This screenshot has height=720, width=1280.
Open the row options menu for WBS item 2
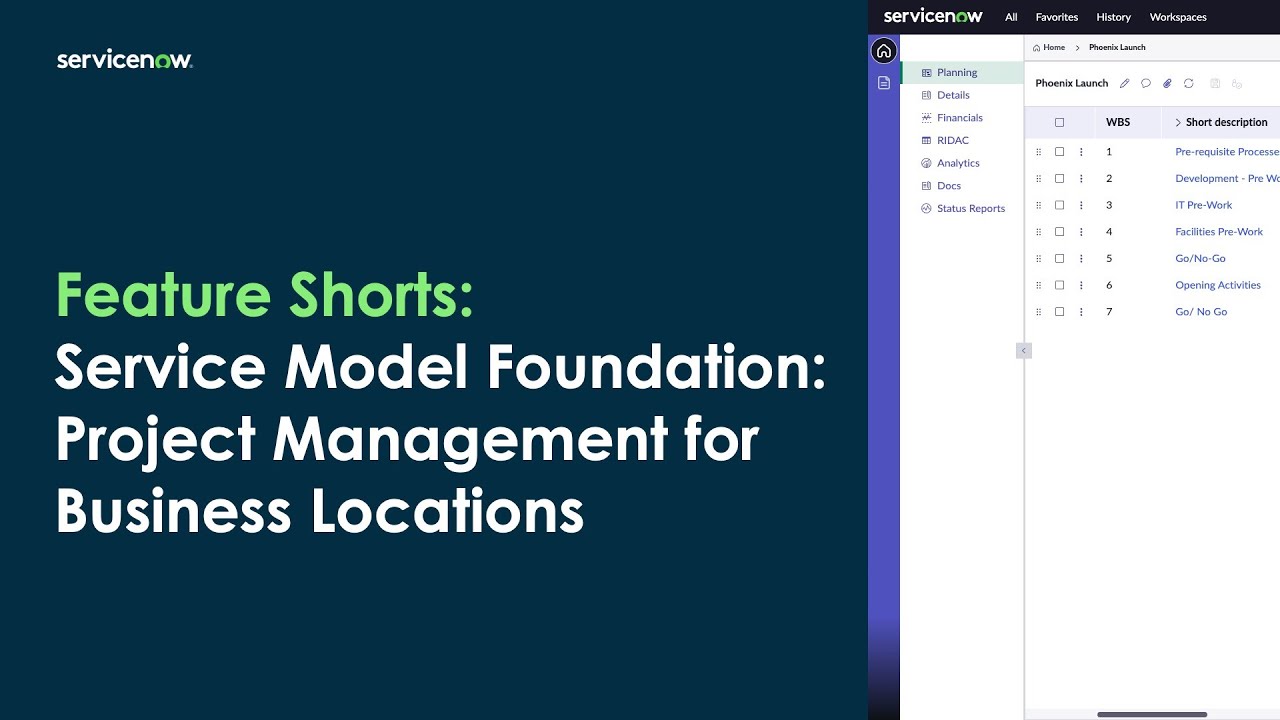coord(1081,178)
